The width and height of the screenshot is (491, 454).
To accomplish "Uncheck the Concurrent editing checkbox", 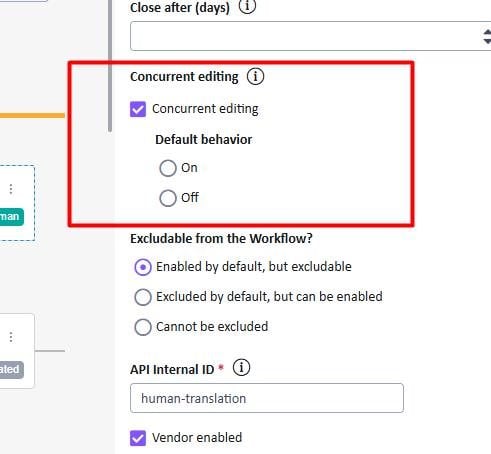I will (138, 109).
